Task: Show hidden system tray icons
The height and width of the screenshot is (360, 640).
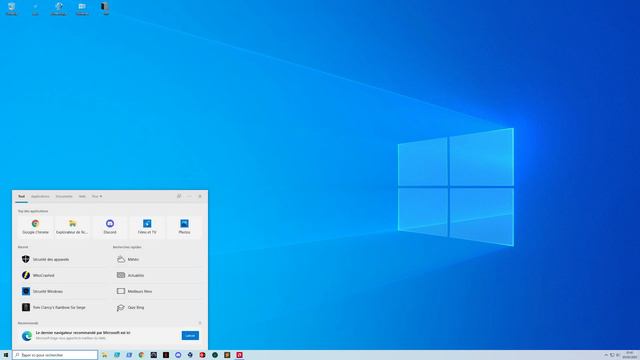Action: point(606,355)
